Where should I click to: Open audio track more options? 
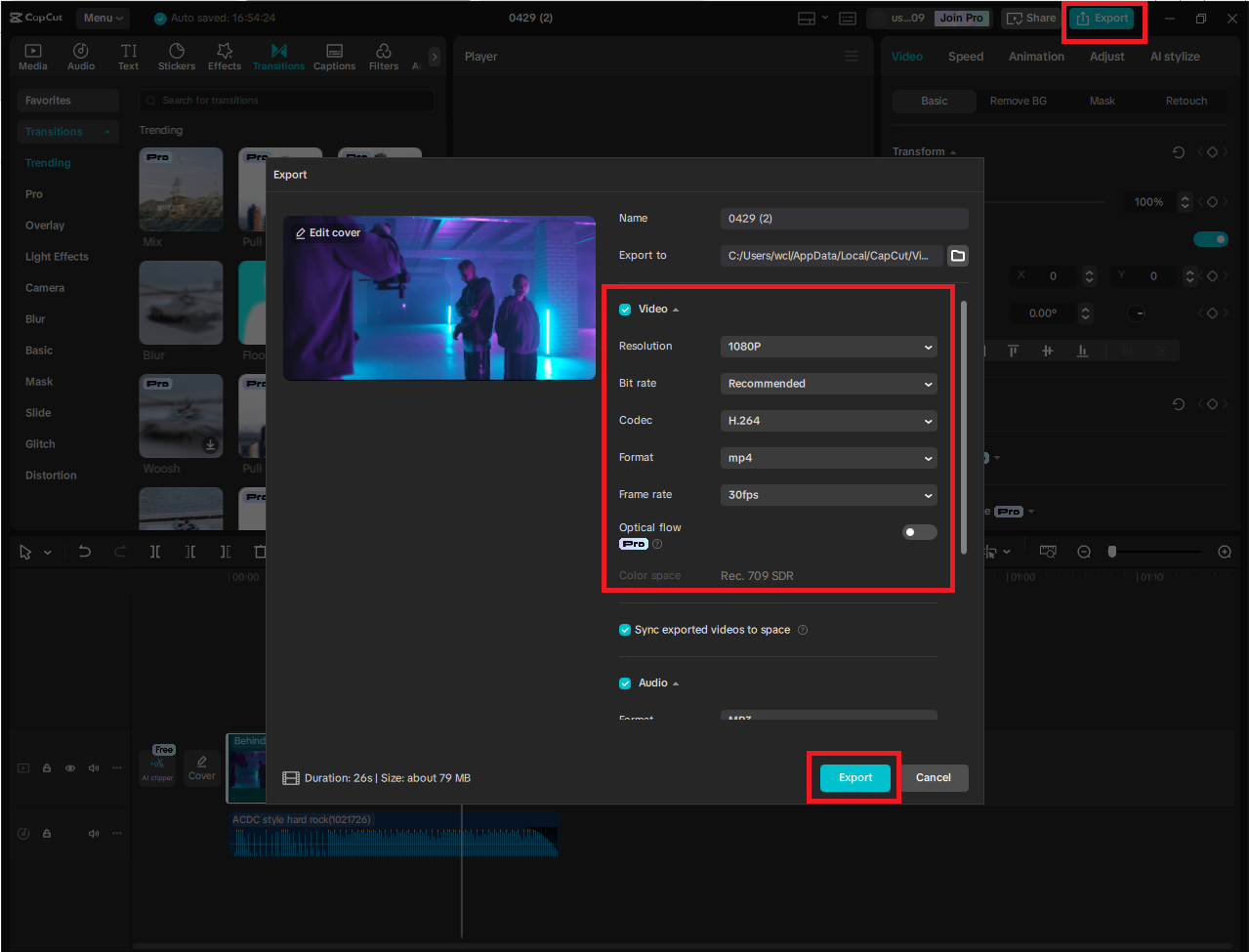117,834
